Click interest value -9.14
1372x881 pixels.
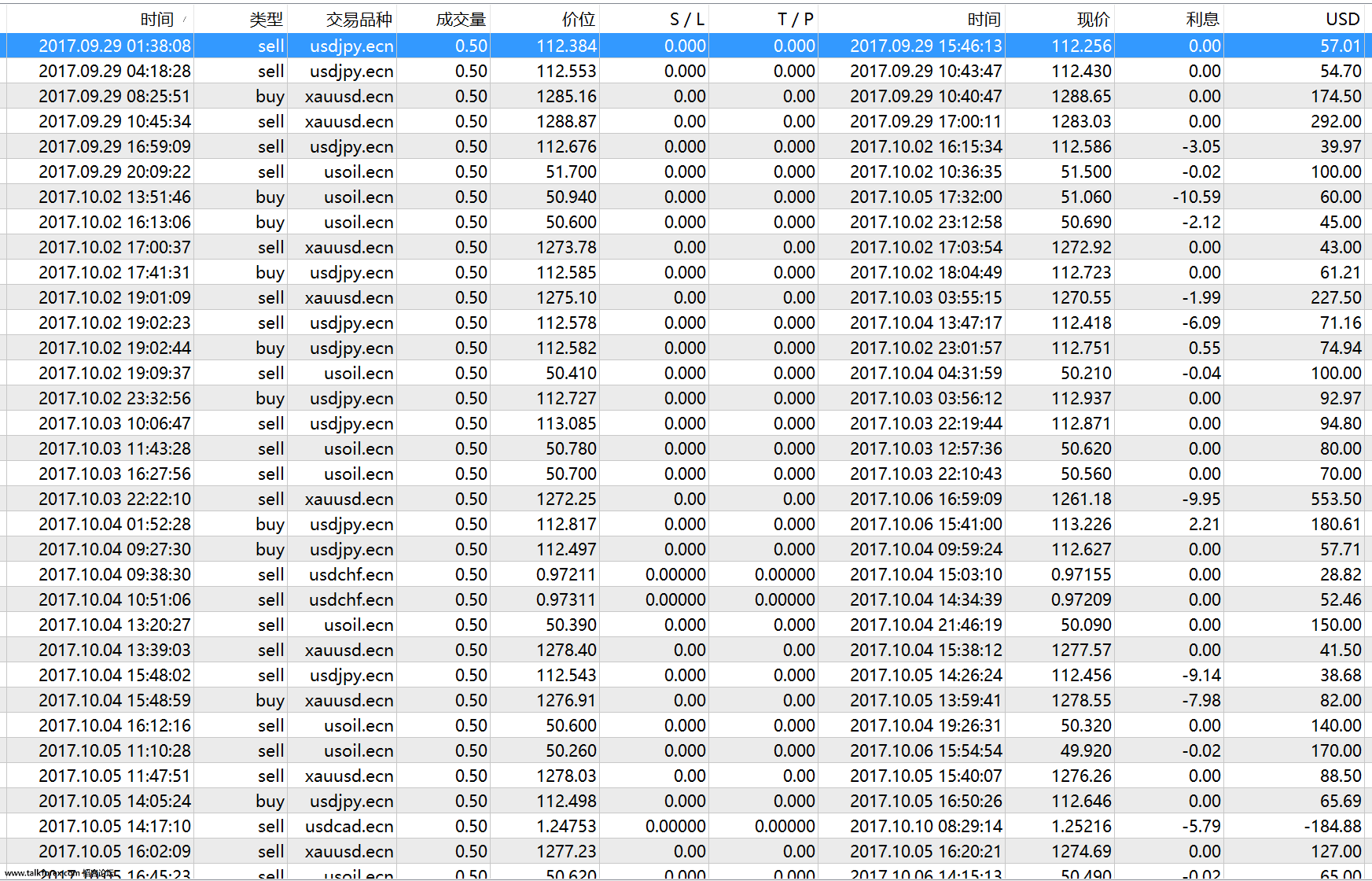(x=1201, y=675)
